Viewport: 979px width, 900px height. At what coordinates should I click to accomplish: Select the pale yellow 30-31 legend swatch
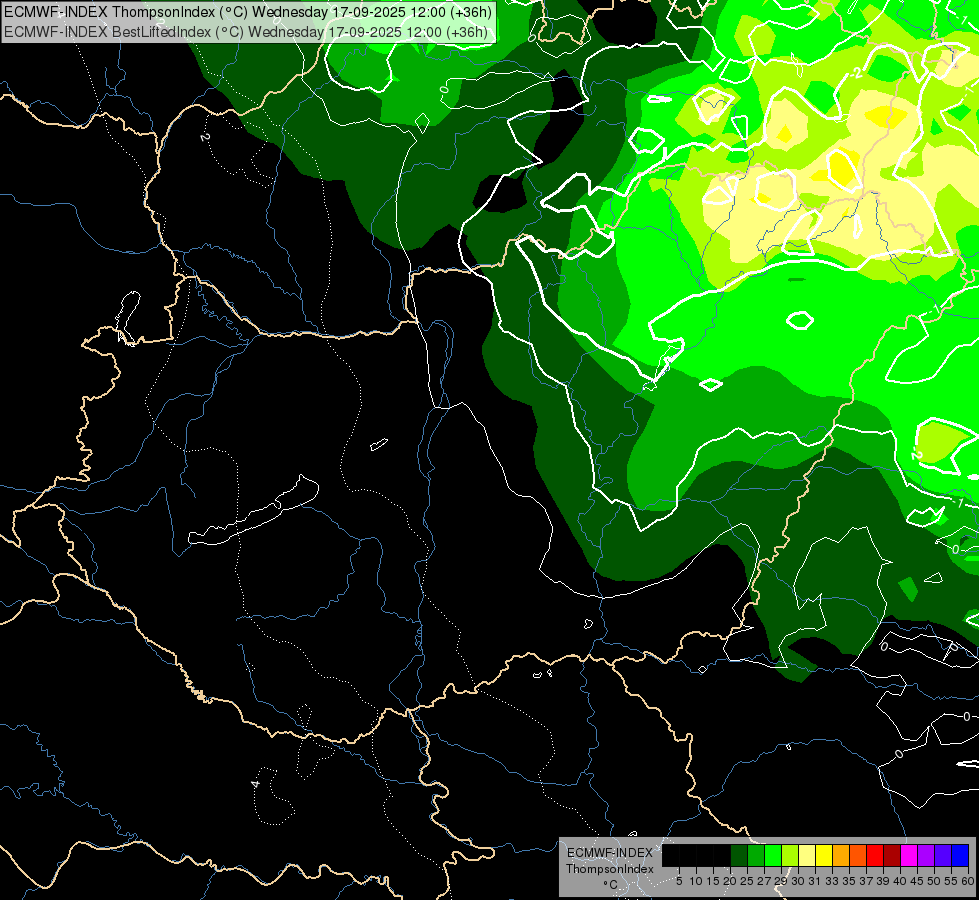pos(807,855)
